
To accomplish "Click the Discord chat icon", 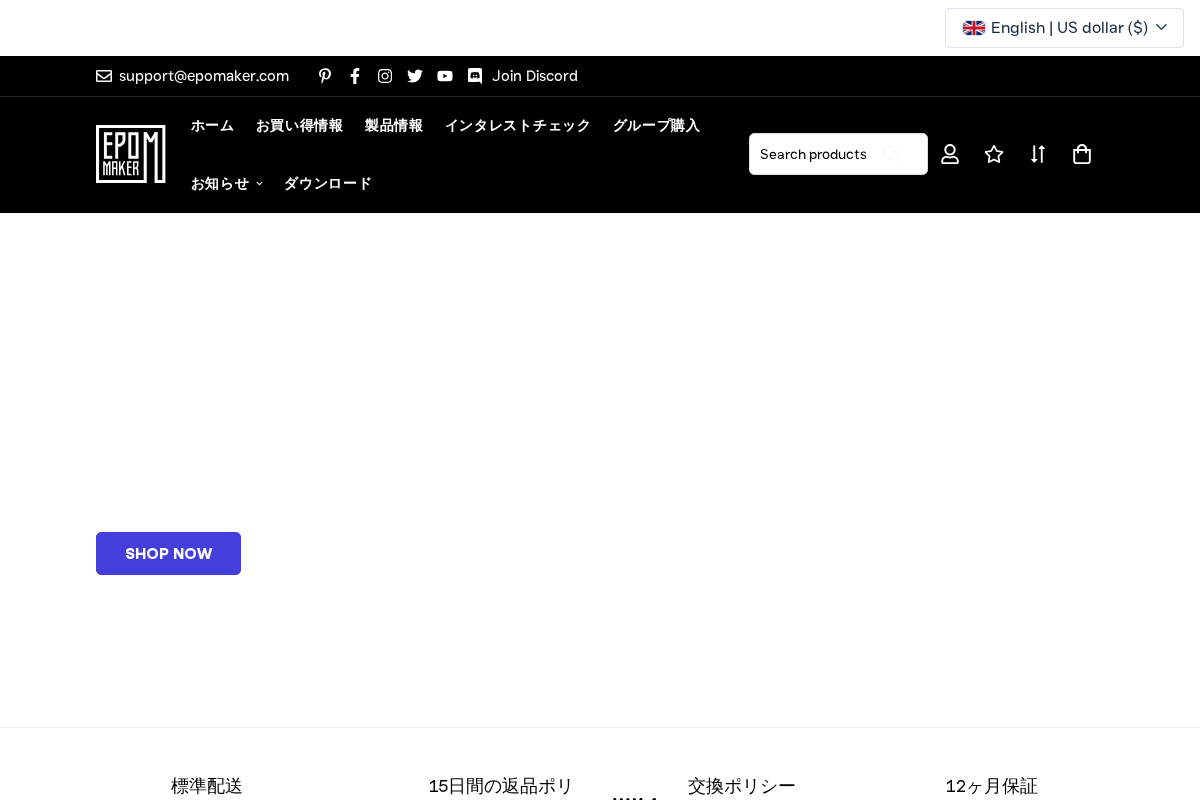I will click(475, 76).
